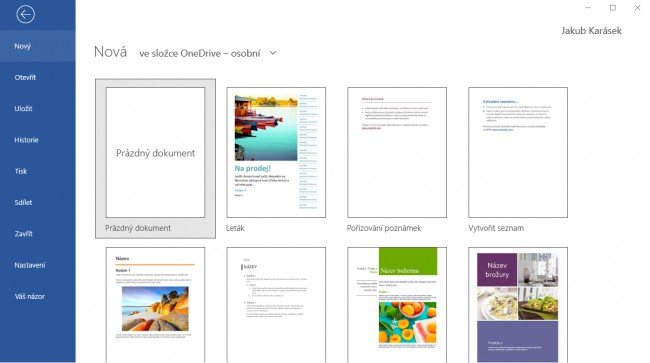Select the Název bulletinu newsletter template
Screen dimensions: 650x363
(397, 305)
